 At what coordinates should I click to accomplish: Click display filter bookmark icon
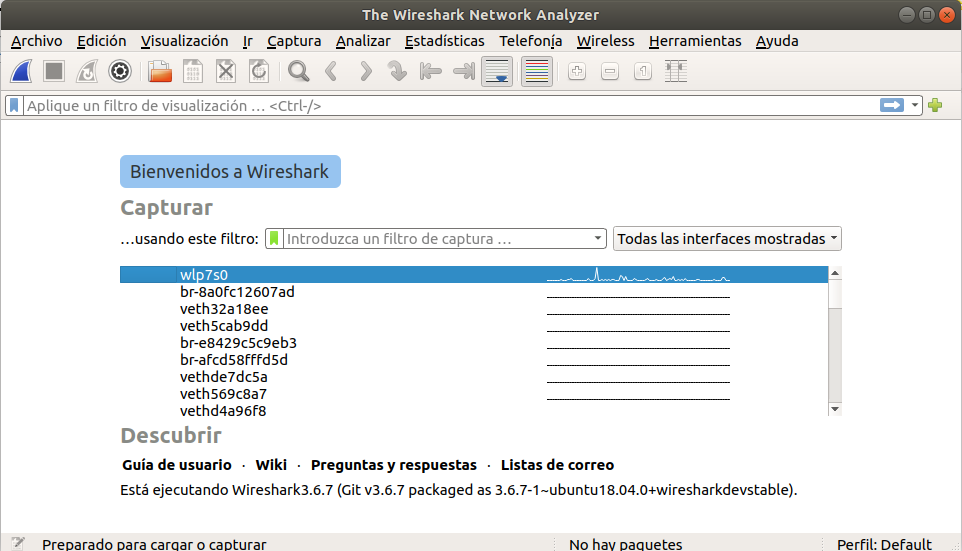[x=14, y=106]
